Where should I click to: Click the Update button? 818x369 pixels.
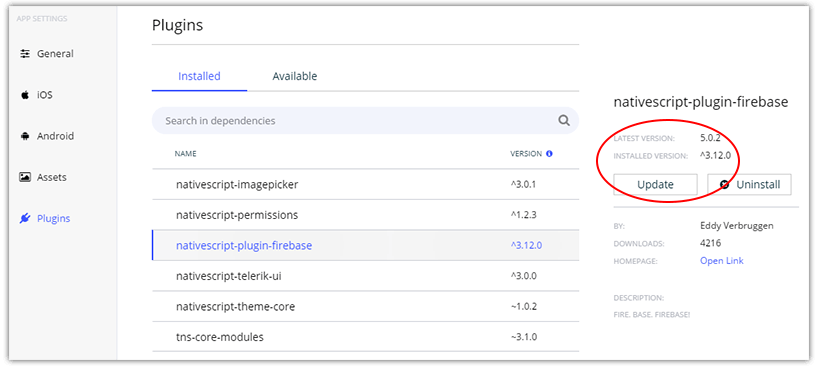tap(655, 184)
